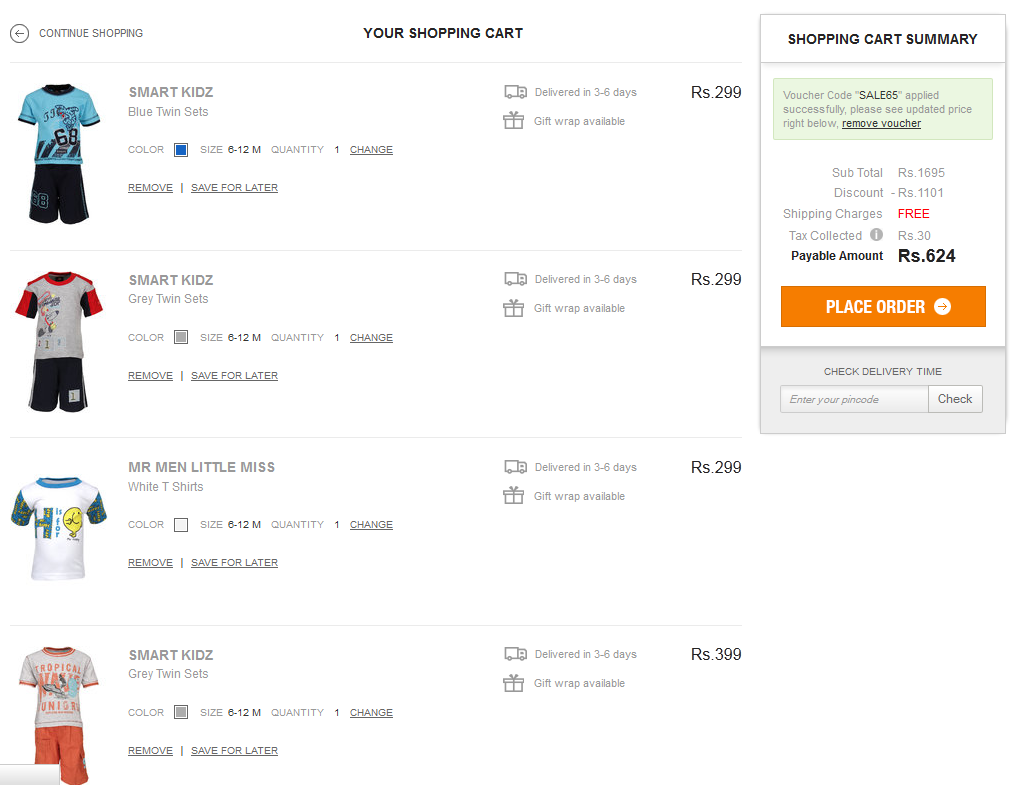Save Rs.299 Grey Twin Sets for later

(x=234, y=376)
